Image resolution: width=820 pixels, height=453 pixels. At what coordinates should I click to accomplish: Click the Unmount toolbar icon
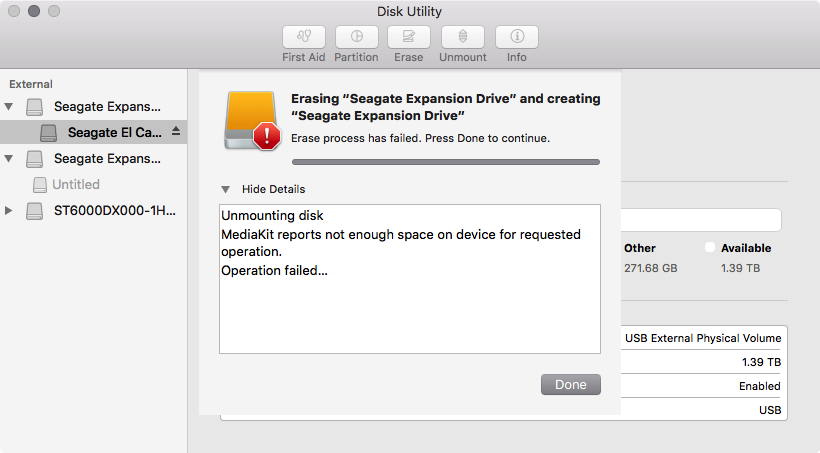click(x=462, y=37)
